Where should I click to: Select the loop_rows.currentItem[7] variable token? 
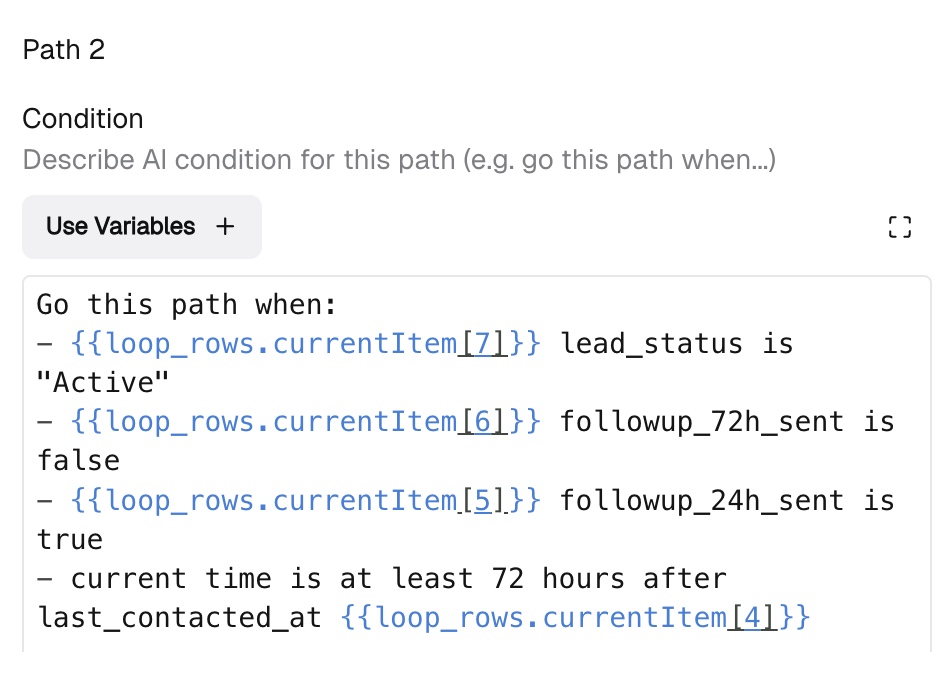coord(307,344)
